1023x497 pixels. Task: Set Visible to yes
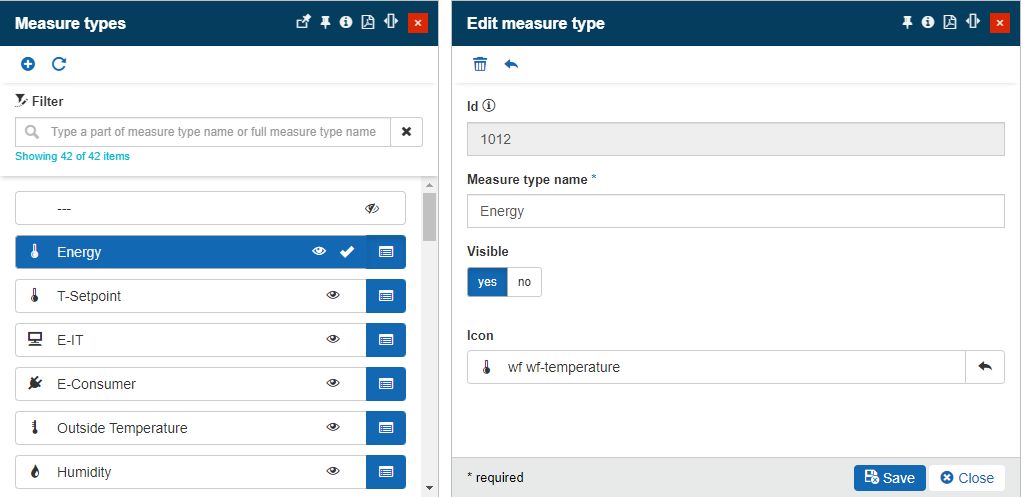[x=487, y=282]
